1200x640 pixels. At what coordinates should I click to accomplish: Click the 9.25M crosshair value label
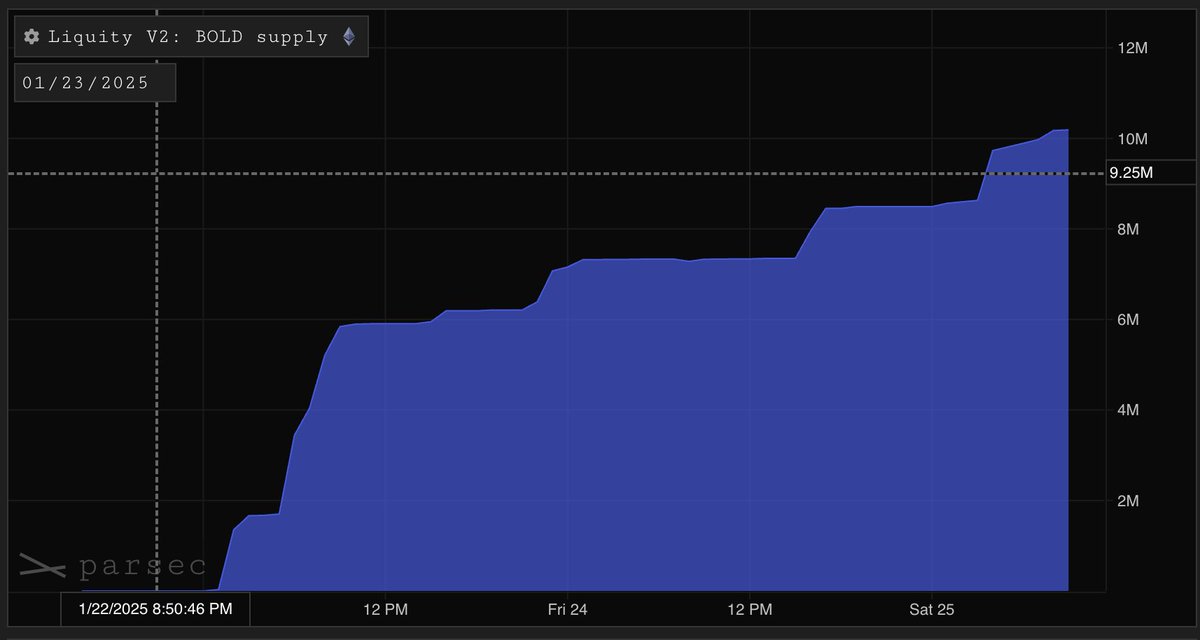(1151, 173)
